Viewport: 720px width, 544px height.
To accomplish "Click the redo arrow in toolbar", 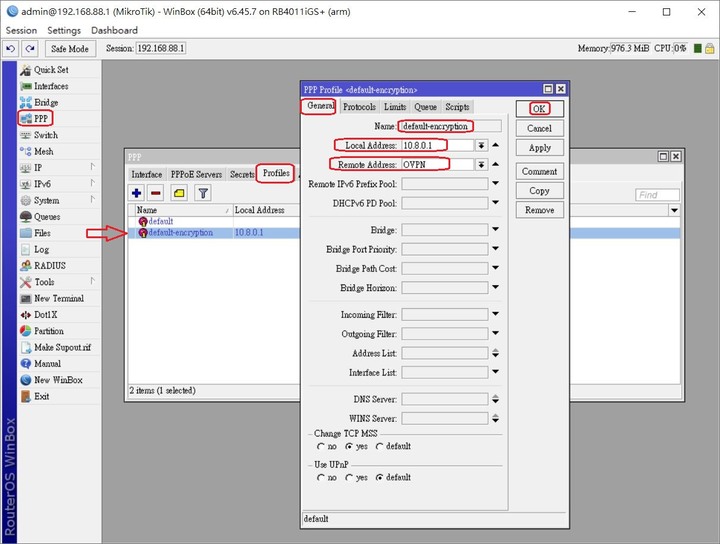I will (x=30, y=48).
